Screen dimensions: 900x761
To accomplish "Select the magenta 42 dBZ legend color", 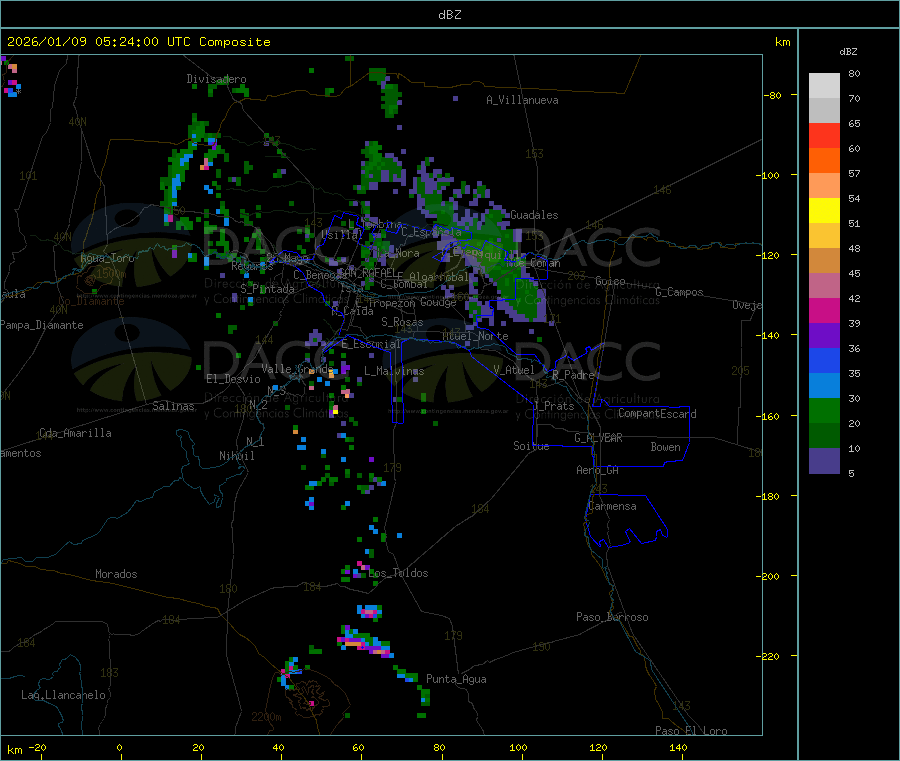I will [824, 310].
